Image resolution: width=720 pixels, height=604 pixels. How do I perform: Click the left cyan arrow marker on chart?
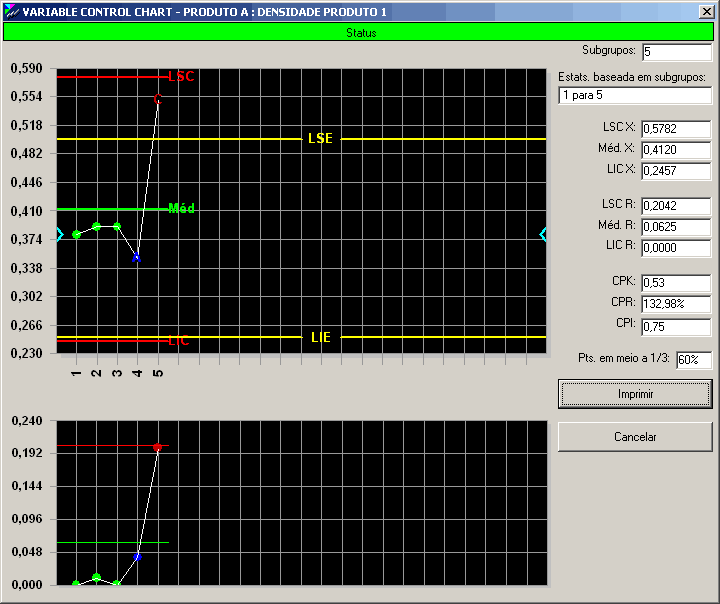pos(60,235)
